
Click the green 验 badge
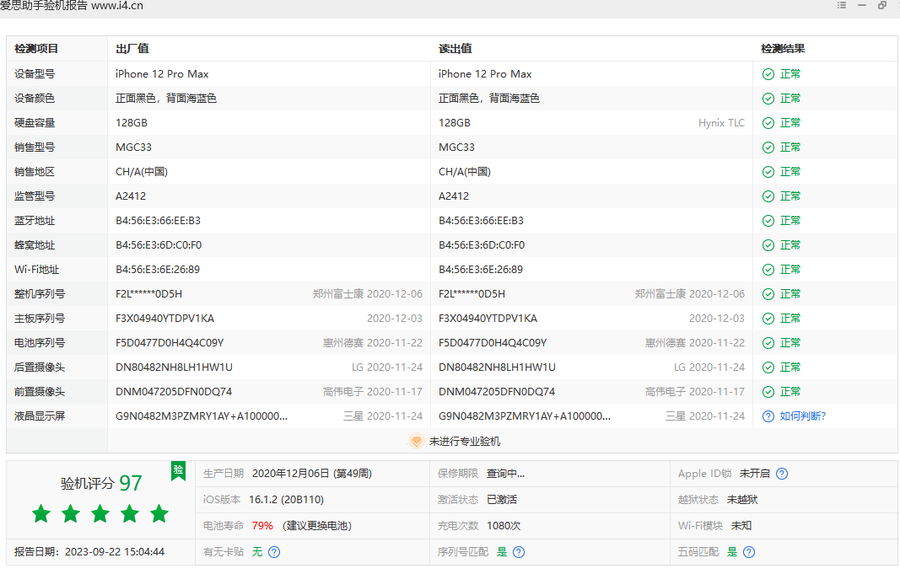179,471
